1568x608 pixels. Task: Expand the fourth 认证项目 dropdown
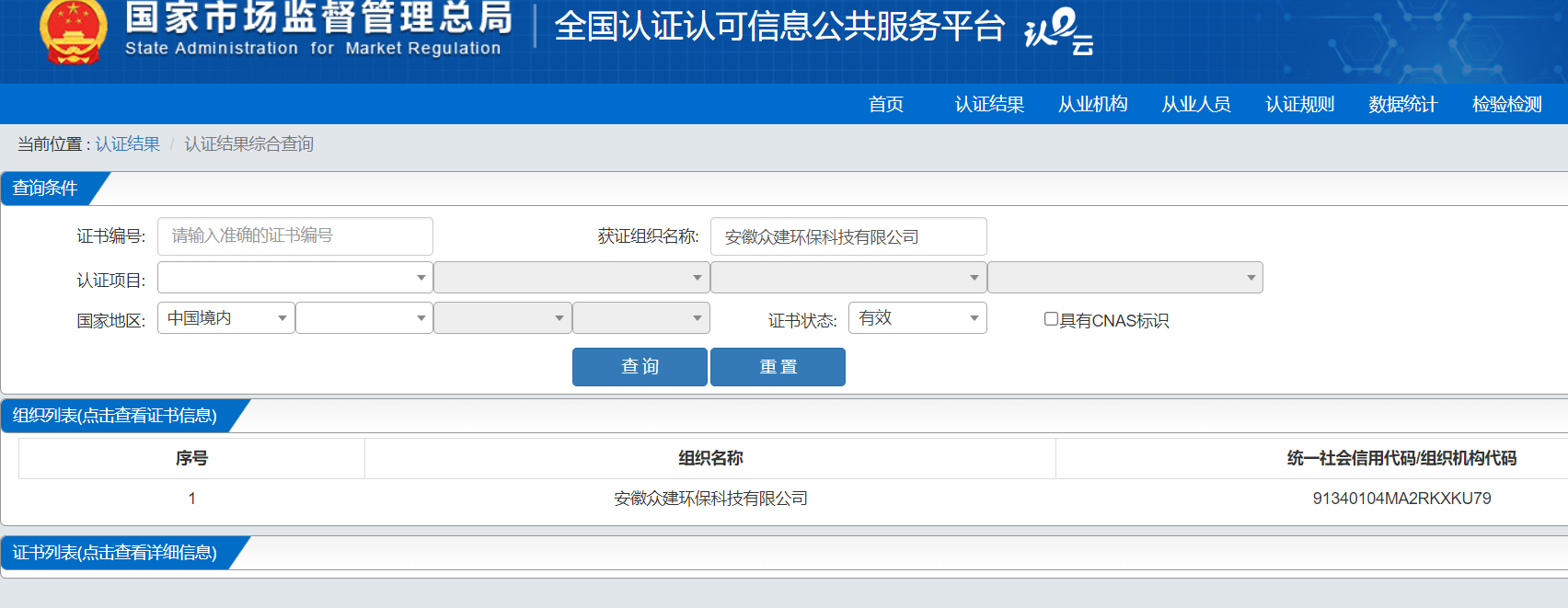click(1125, 277)
